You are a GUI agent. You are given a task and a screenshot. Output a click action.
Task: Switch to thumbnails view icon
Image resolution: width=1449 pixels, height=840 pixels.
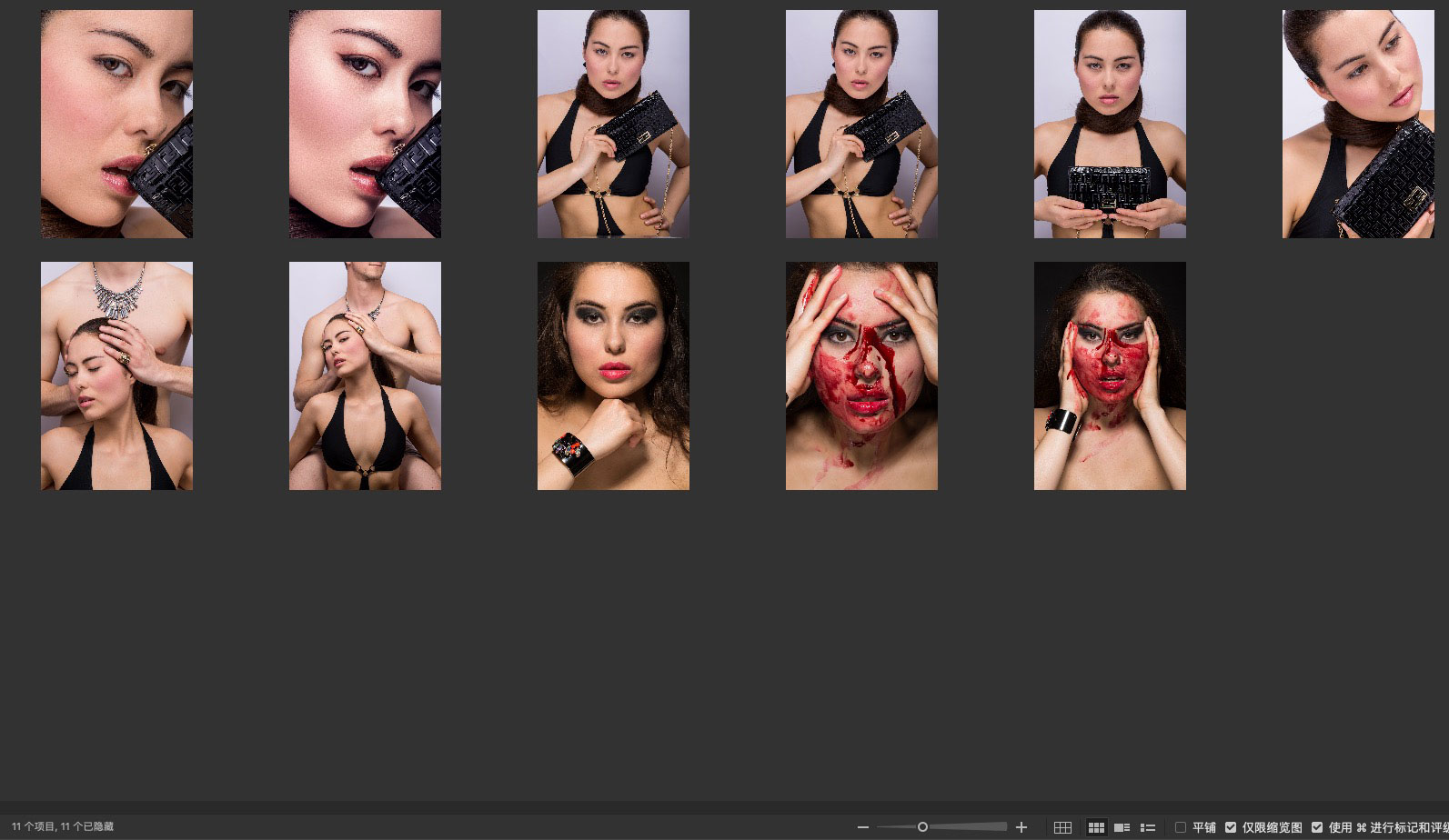click(1096, 827)
